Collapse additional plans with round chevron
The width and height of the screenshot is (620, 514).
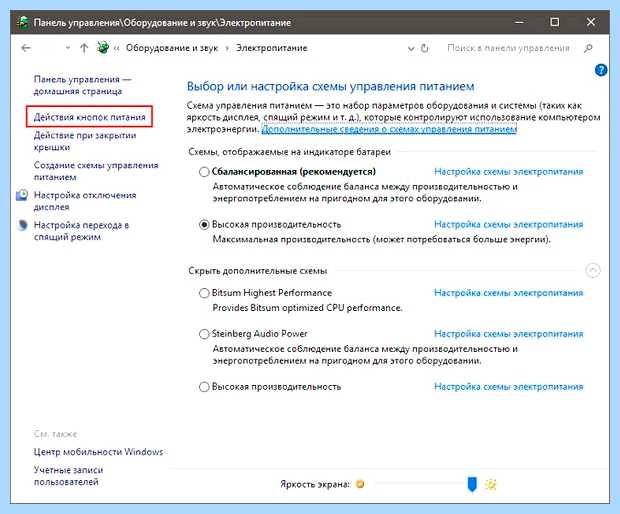[x=593, y=270]
